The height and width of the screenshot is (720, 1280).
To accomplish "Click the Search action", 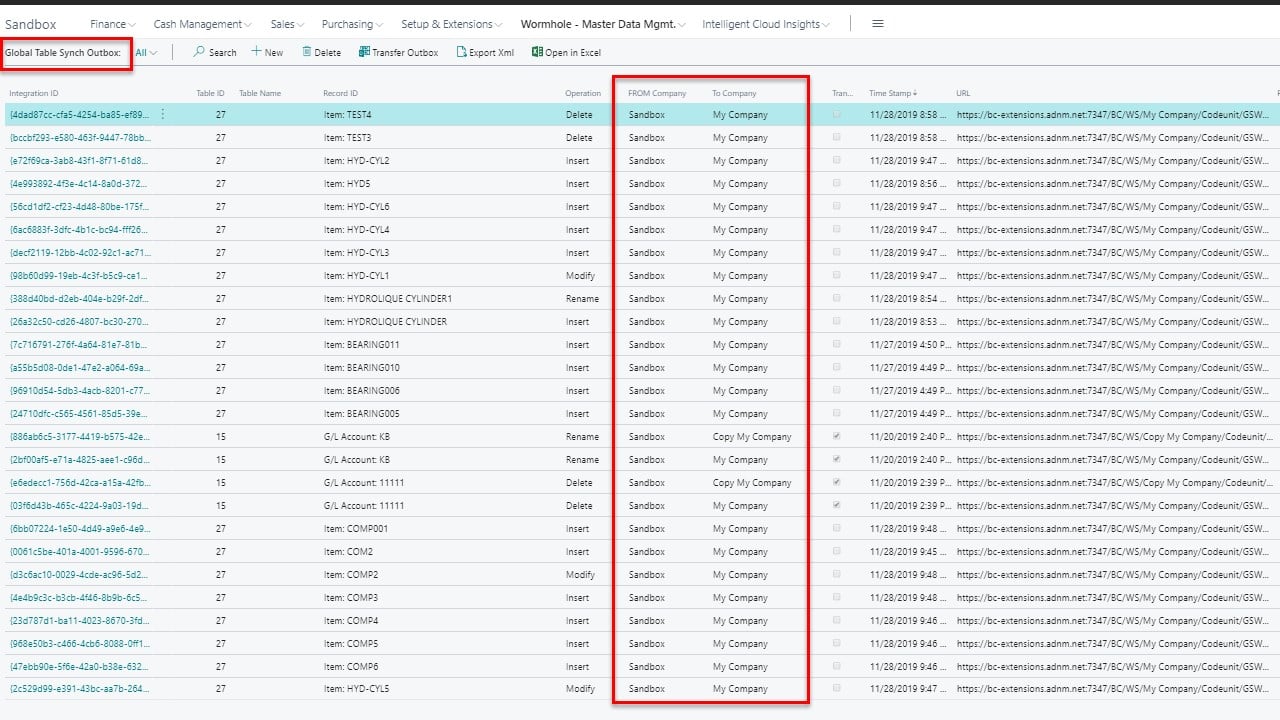I will tap(215, 52).
